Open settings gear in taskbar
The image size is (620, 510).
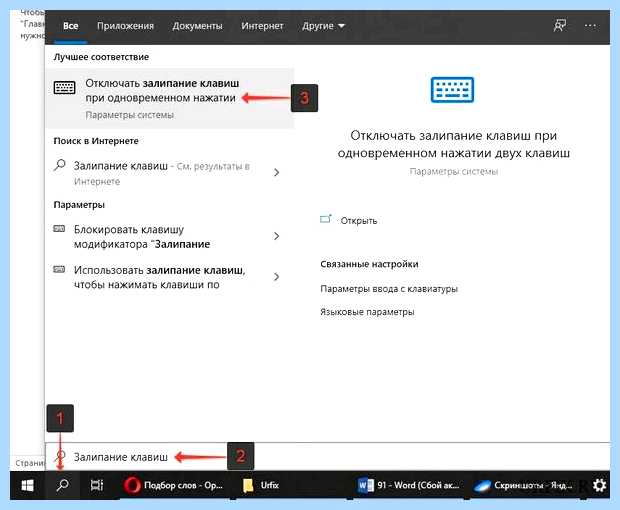(x=599, y=485)
